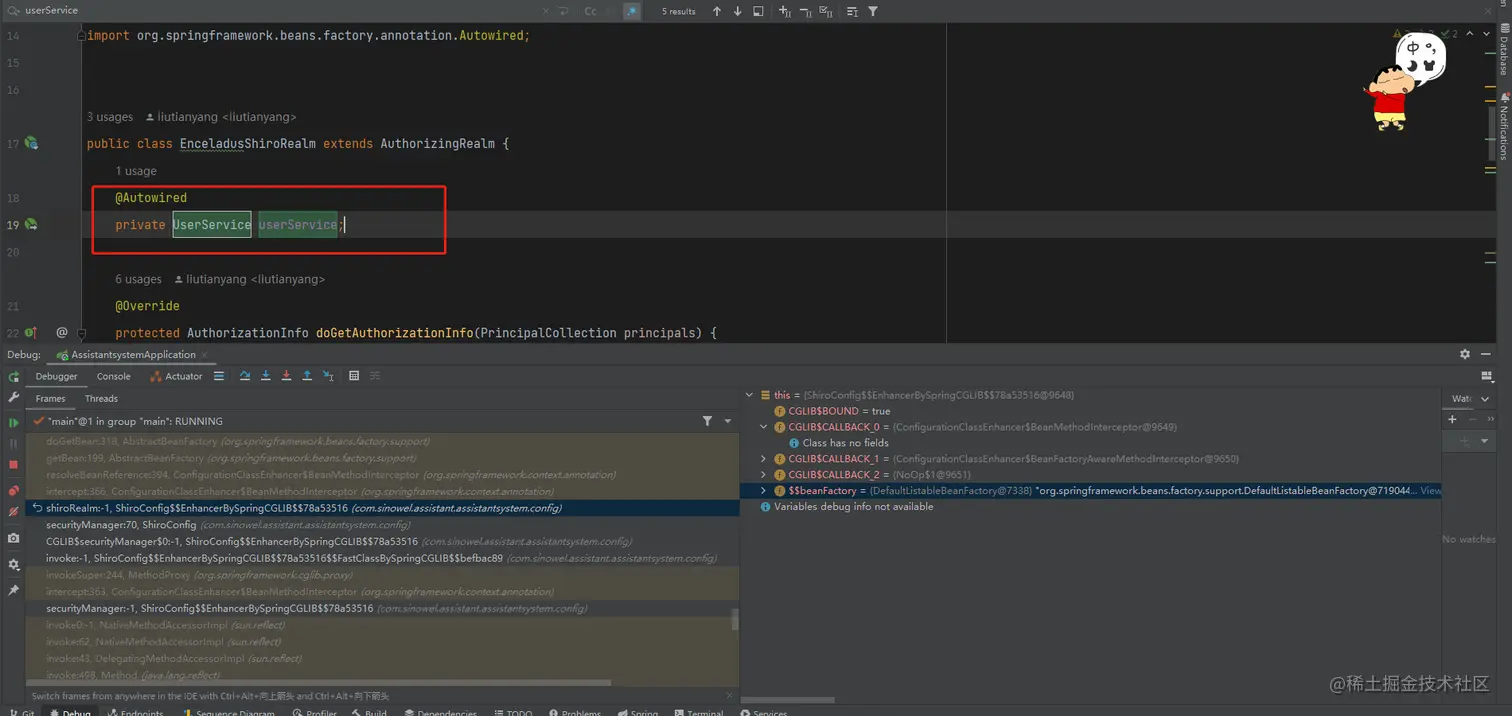Click the userService search input field

tap(280, 10)
